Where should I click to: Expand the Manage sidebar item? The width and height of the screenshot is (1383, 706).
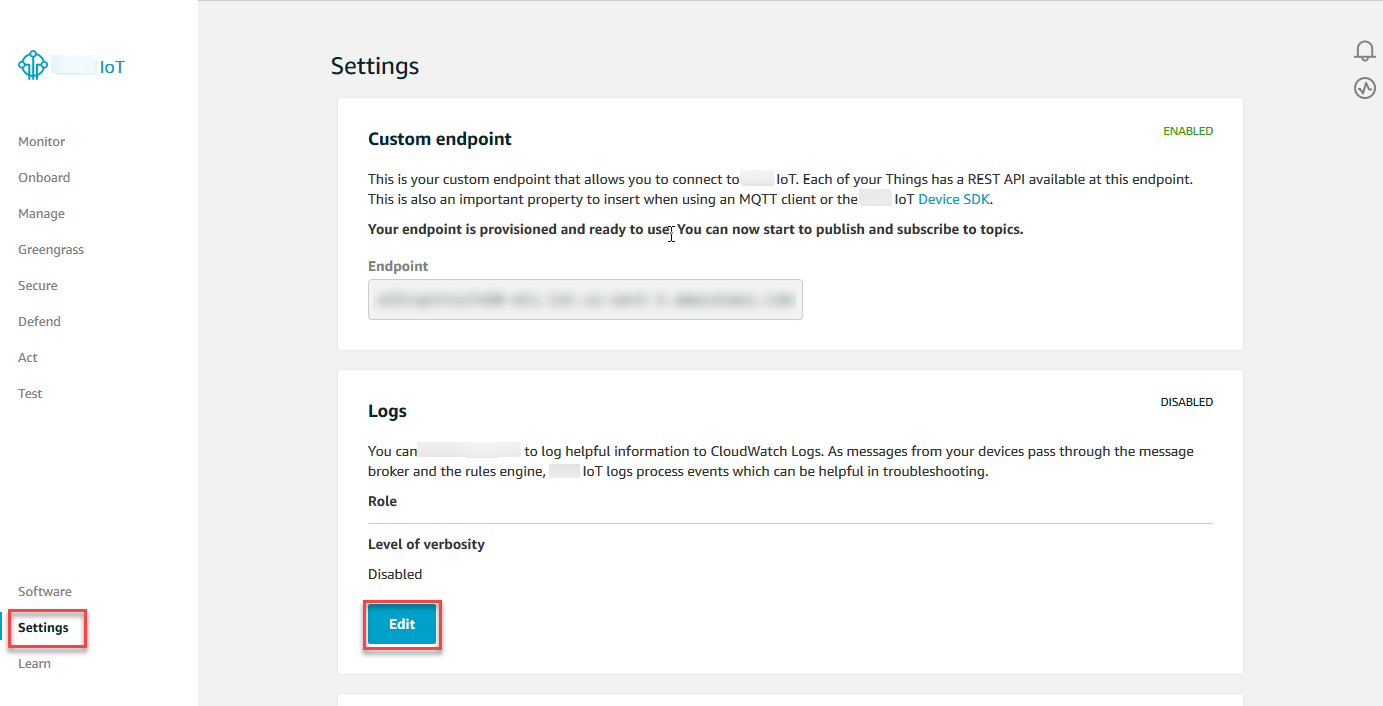(x=41, y=214)
